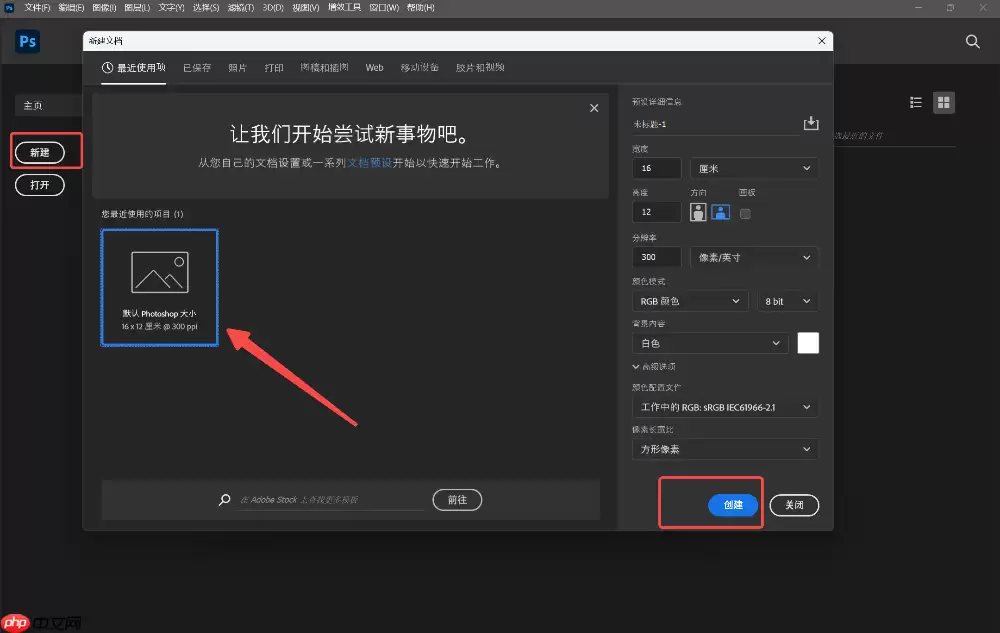Viewport: 1000px width, 633px height.
Task: Open the search magnifier in the top bar
Action: click(x=972, y=42)
